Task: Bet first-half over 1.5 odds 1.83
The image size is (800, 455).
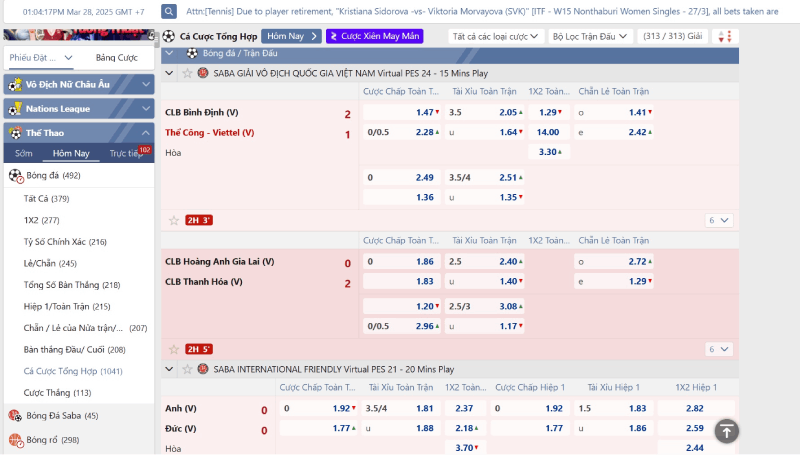Action: tap(614, 409)
